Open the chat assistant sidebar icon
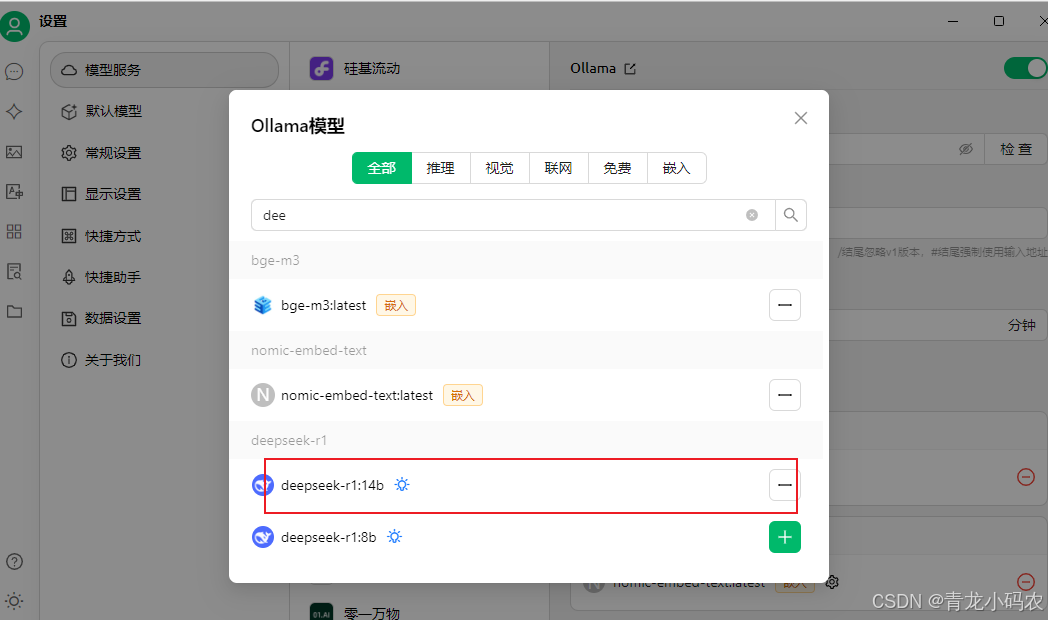The width and height of the screenshot is (1048, 620). coord(14,71)
